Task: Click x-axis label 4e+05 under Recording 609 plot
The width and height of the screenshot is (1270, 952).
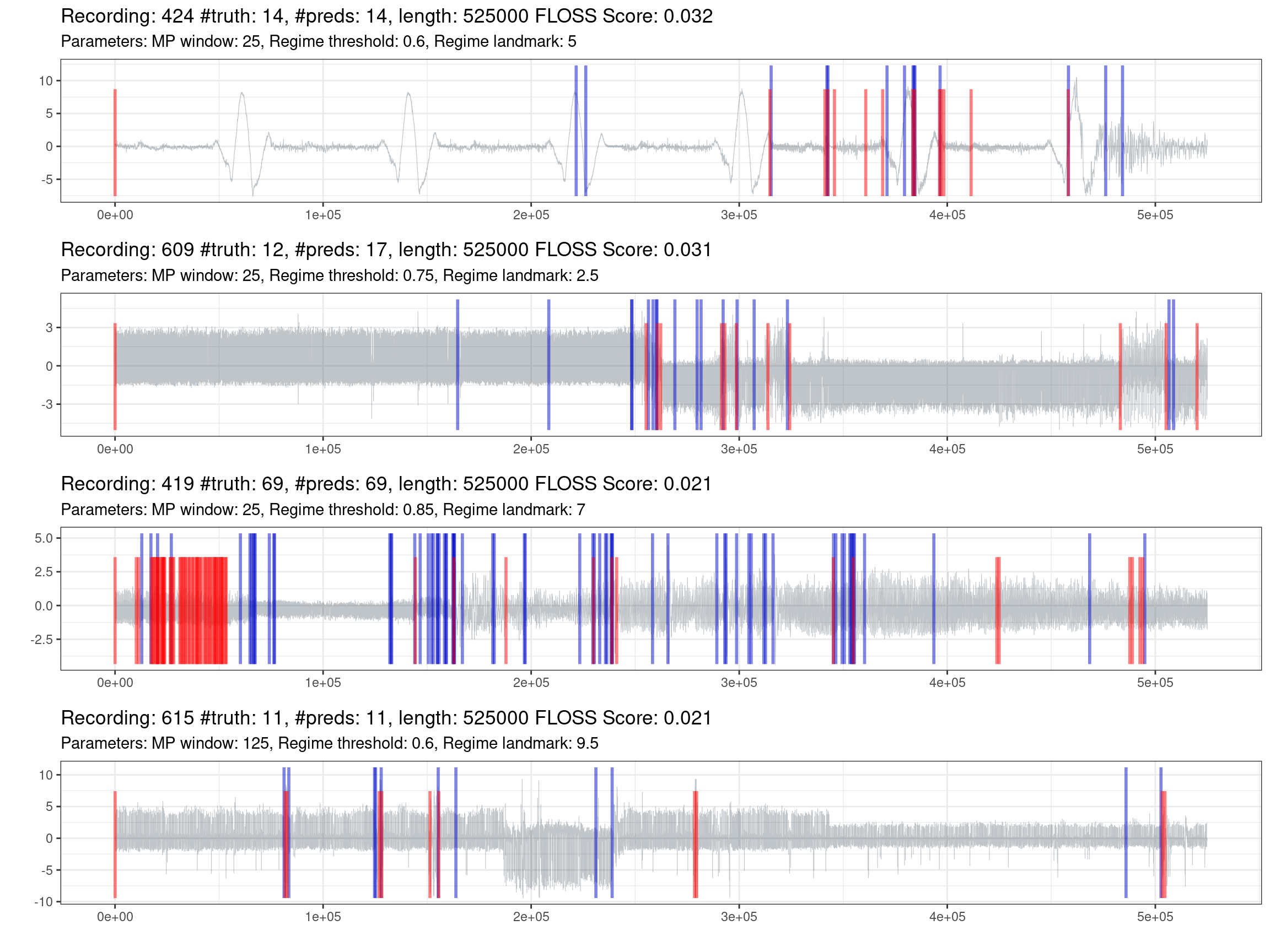Action: (948, 450)
